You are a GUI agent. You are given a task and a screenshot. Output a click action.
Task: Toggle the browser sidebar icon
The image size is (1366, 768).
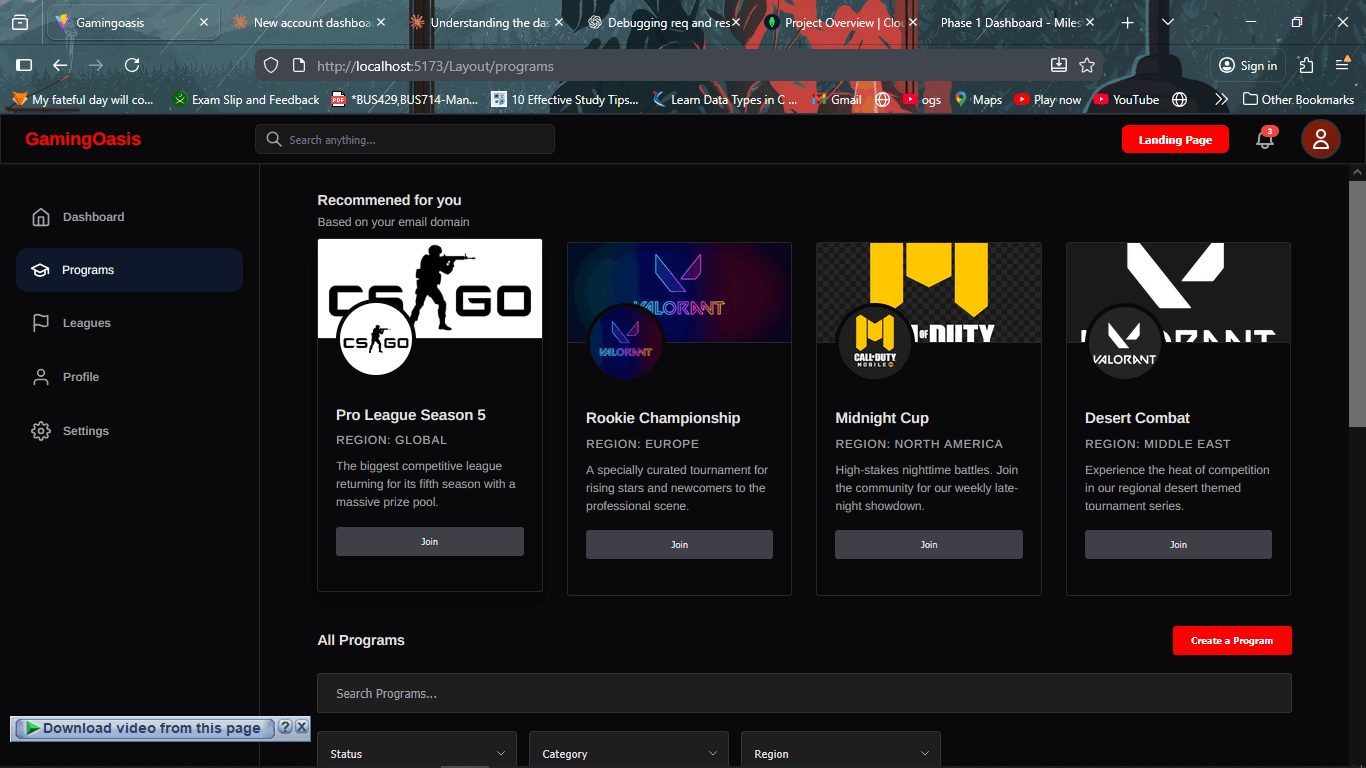pos(24,65)
